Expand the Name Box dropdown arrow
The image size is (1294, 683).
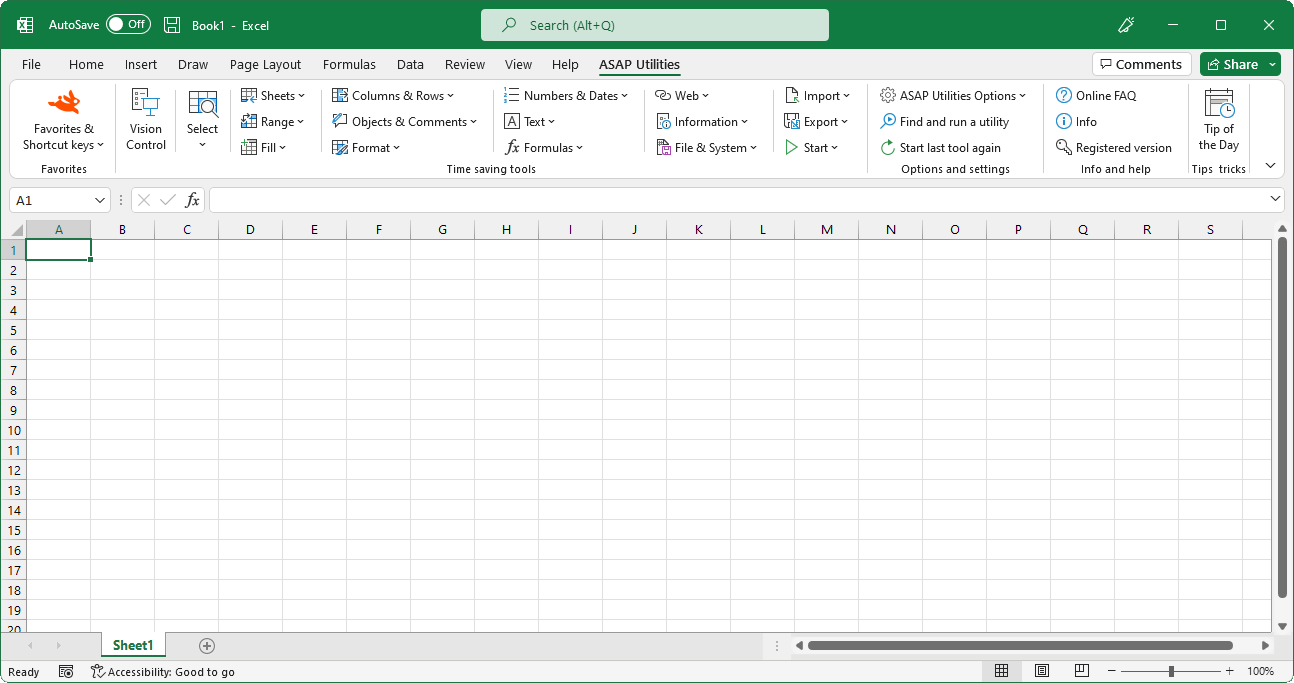[x=99, y=200]
